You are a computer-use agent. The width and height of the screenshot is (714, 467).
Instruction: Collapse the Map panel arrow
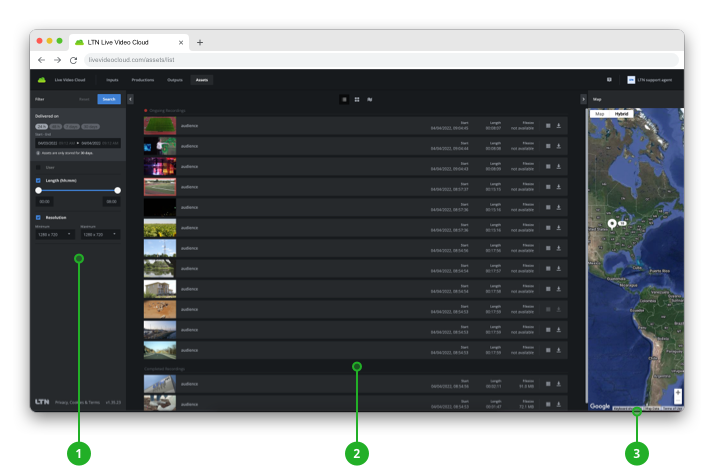click(x=584, y=99)
